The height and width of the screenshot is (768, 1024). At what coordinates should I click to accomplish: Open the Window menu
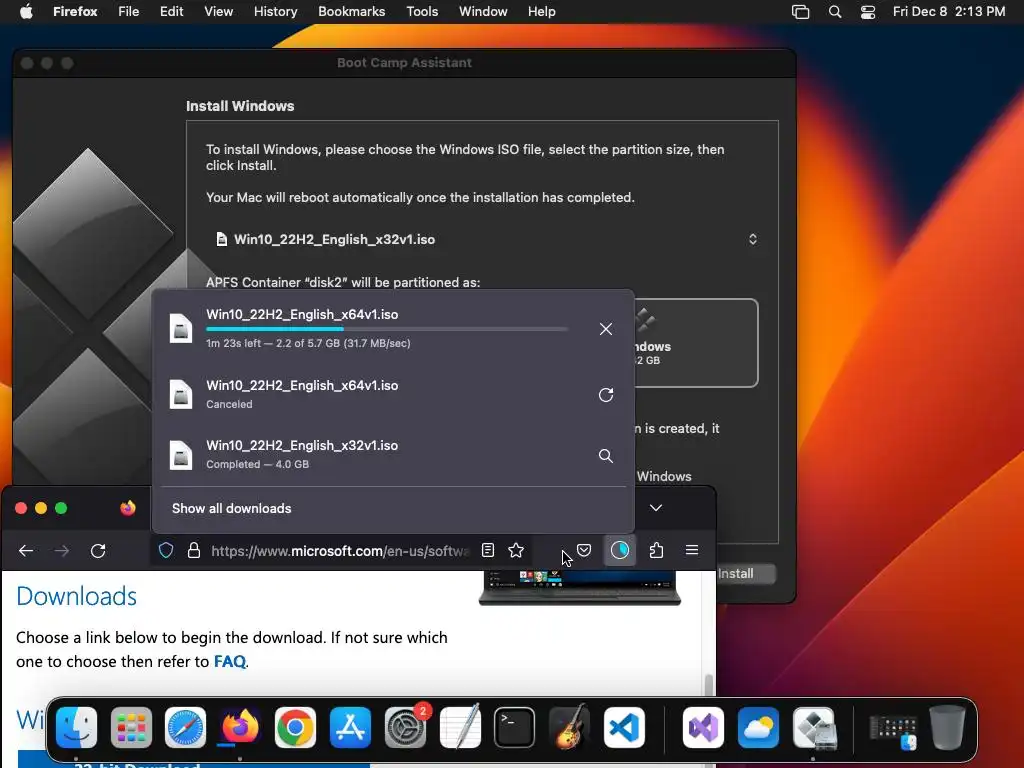483,12
